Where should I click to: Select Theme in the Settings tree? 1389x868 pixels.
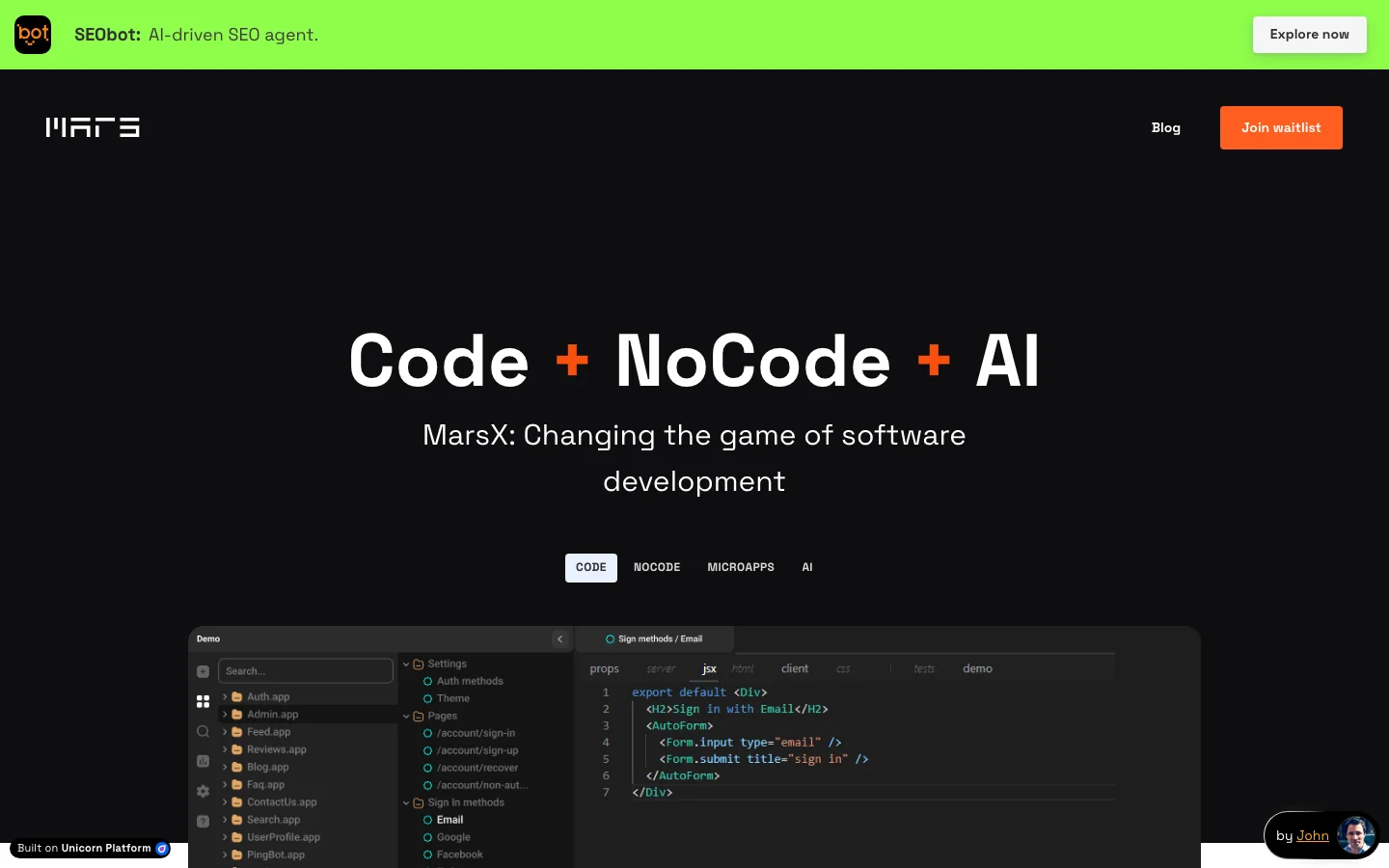(x=447, y=698)
